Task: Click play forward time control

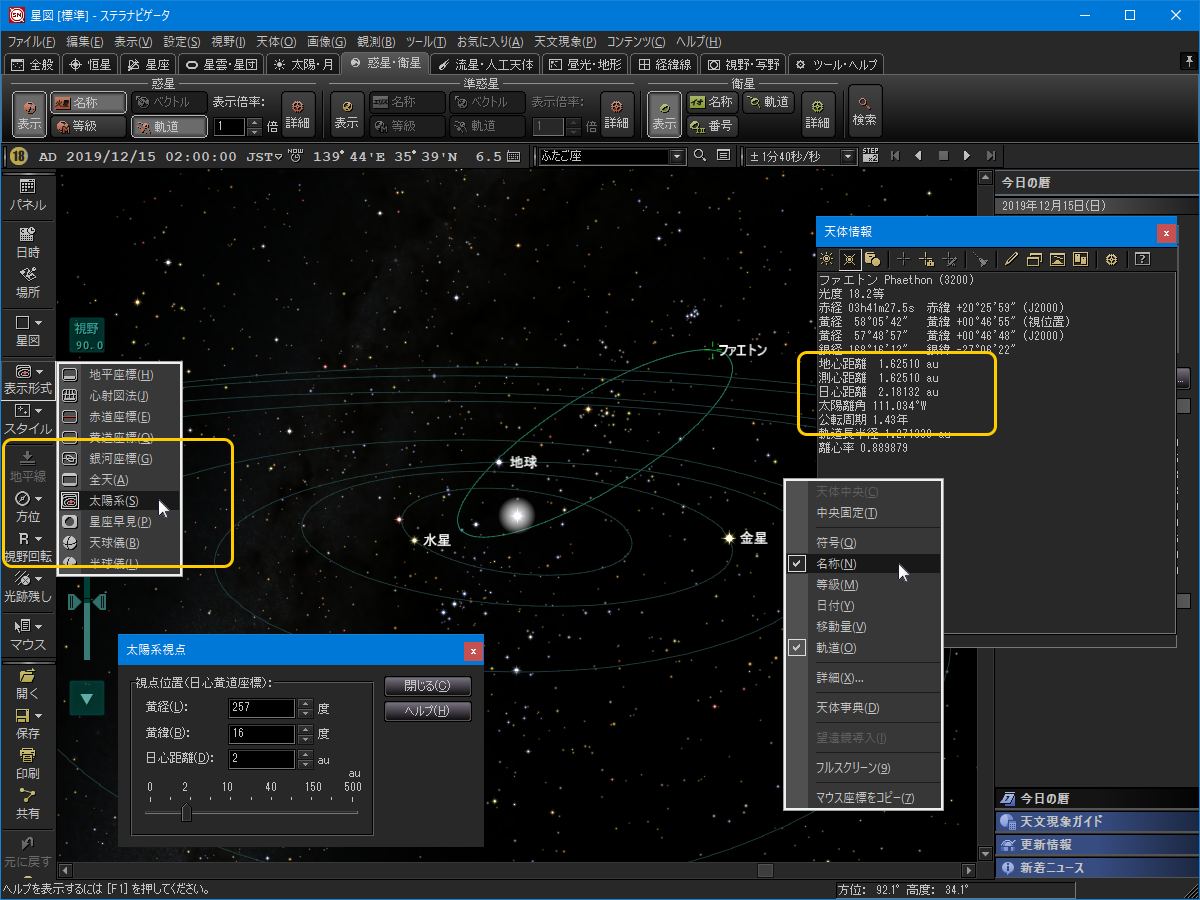Action: click(x=967, y=156)
